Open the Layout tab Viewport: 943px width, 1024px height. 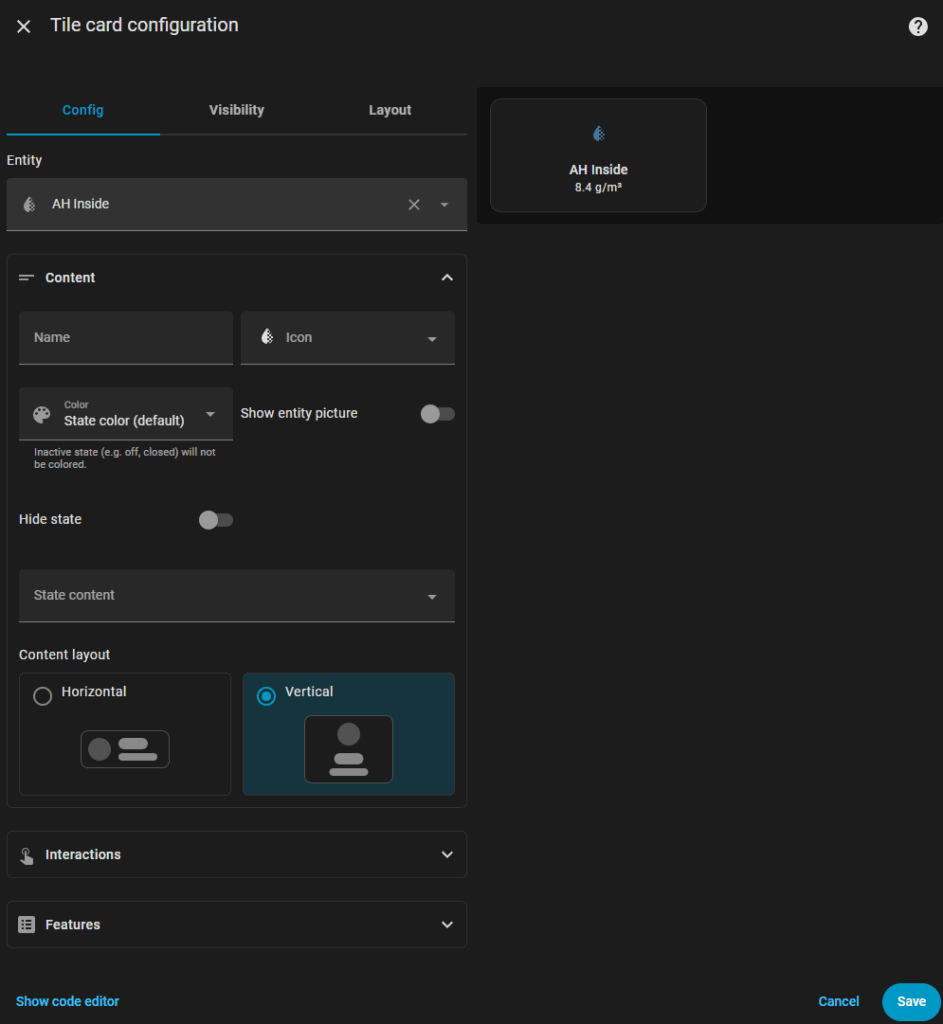click(390, 110)
